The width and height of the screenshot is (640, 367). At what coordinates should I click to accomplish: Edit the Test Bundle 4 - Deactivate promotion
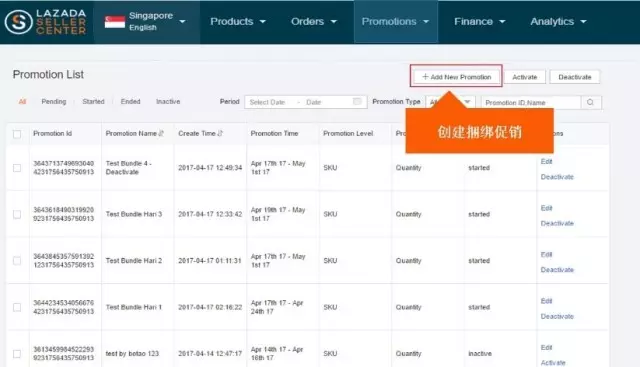[546, 162]
